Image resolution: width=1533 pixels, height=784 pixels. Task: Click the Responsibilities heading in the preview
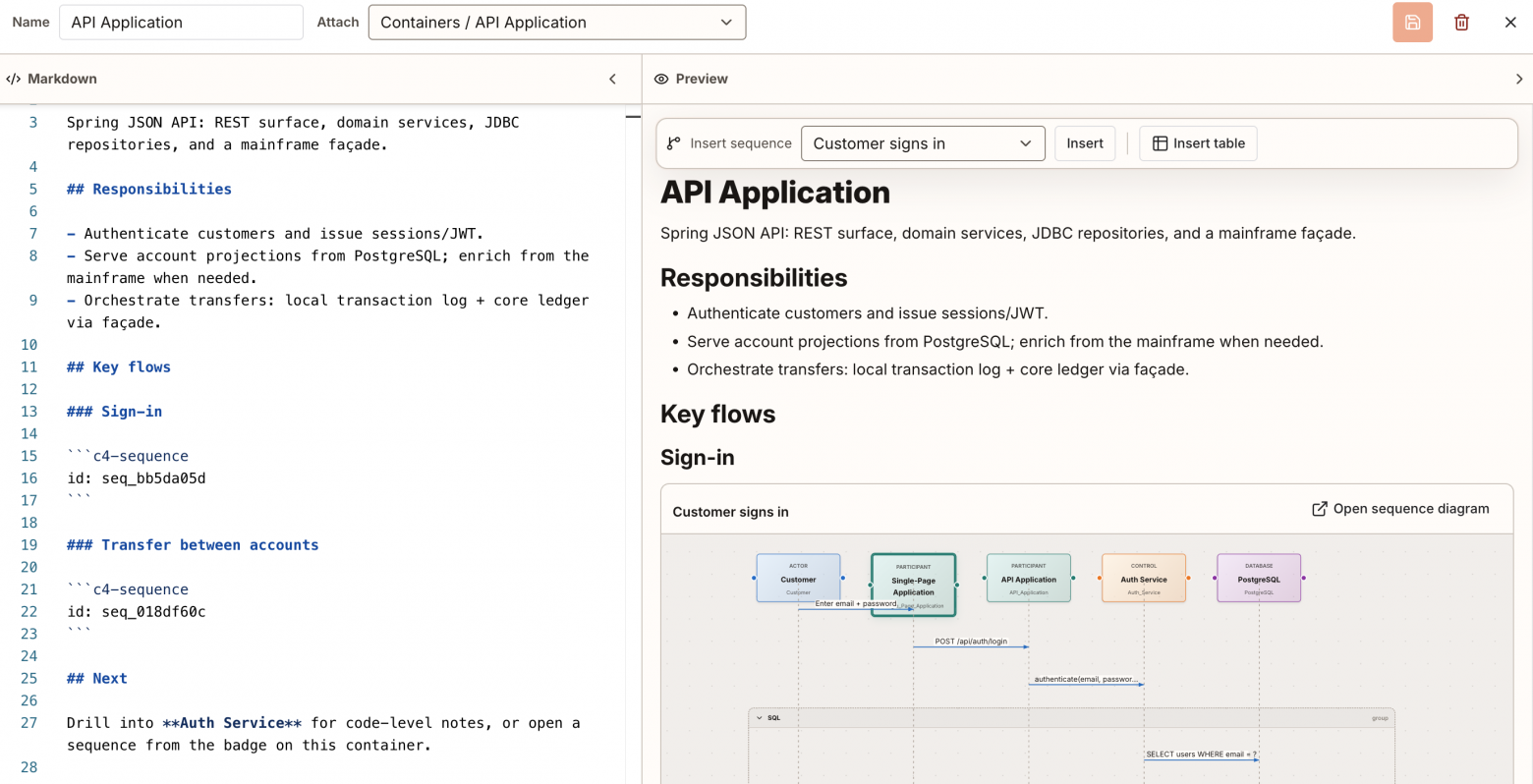(x=754, y=278)
